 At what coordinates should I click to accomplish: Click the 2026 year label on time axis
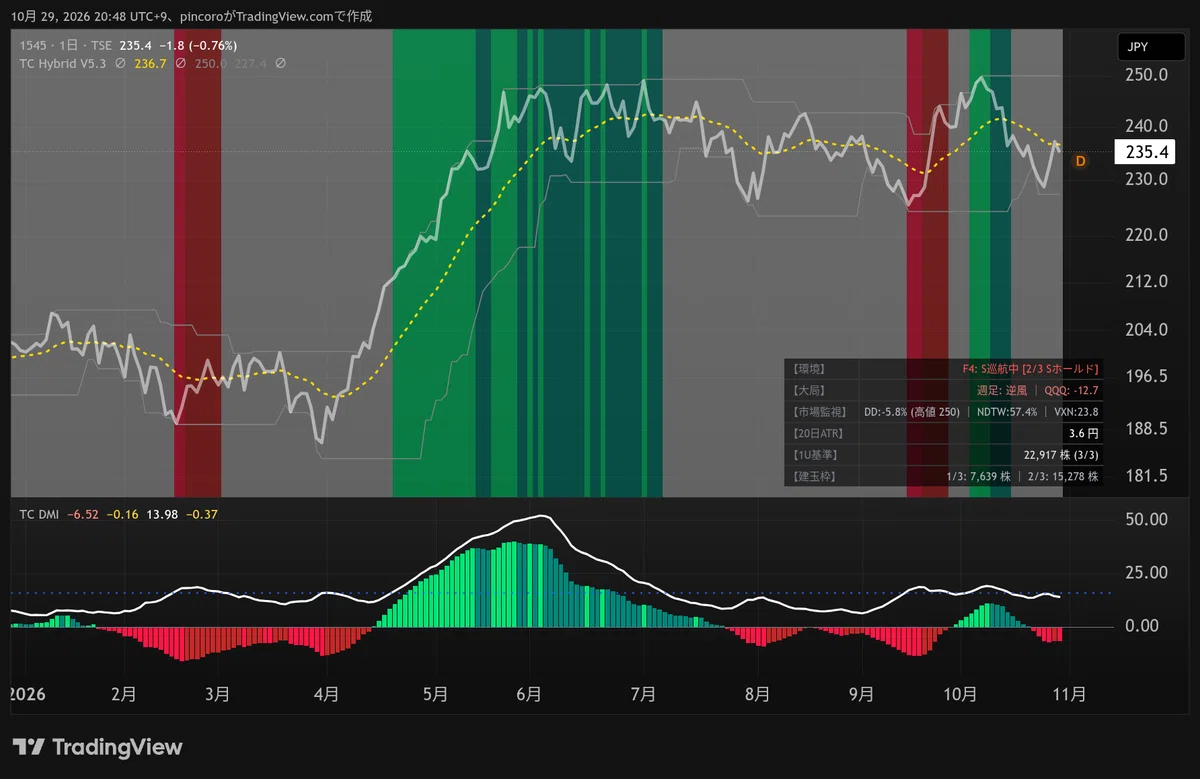(x=28, y=693)
